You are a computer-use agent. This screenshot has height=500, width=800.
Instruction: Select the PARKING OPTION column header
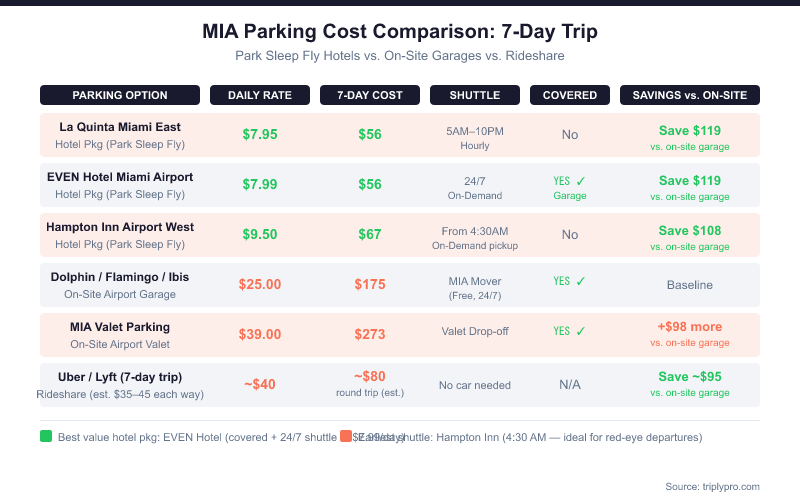(x=120, y=95)
